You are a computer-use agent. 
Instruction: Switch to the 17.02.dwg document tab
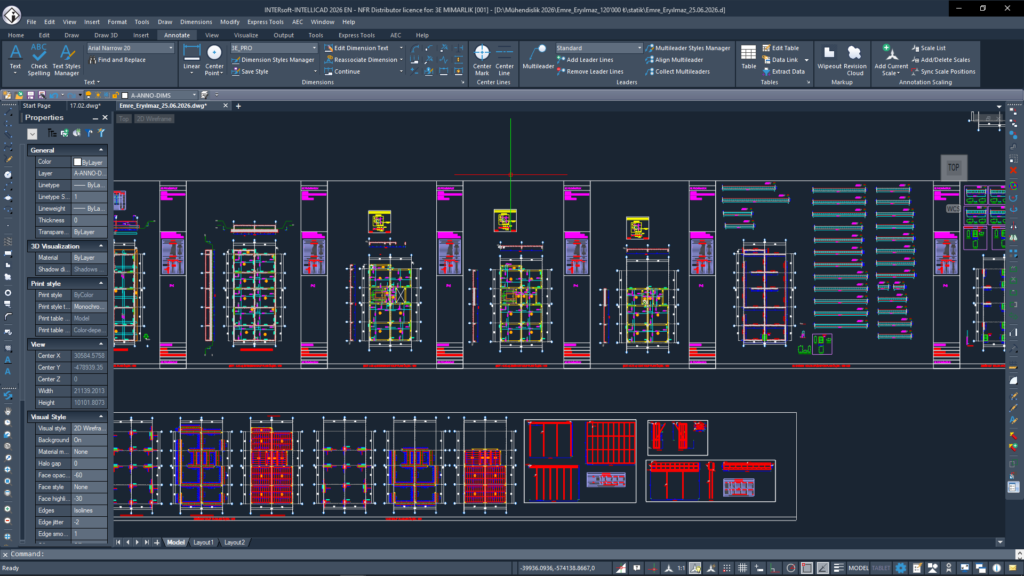pos(86,106)
